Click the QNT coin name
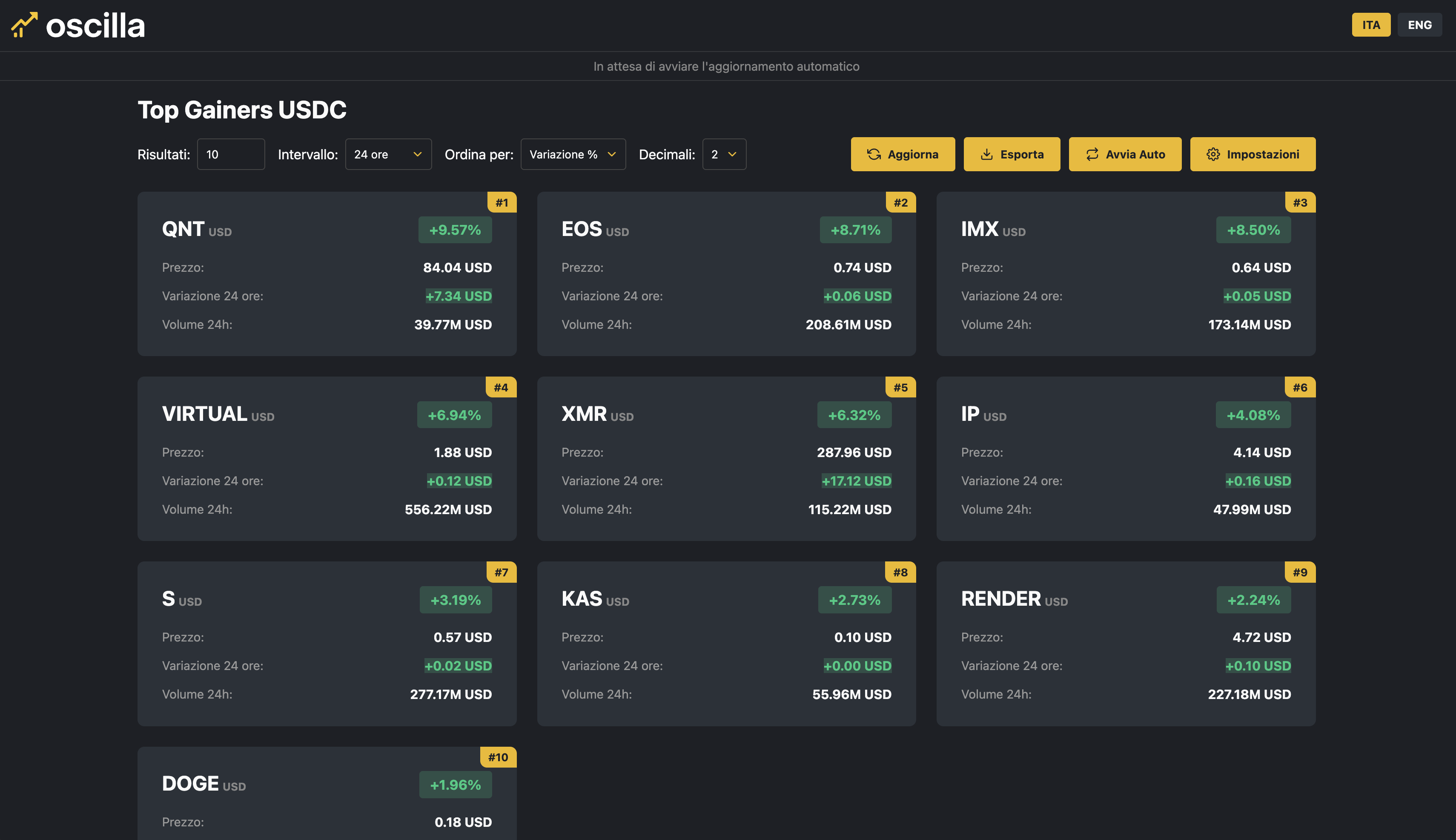The height and width of the screenshot is (840, 1456). pos(183,229)
